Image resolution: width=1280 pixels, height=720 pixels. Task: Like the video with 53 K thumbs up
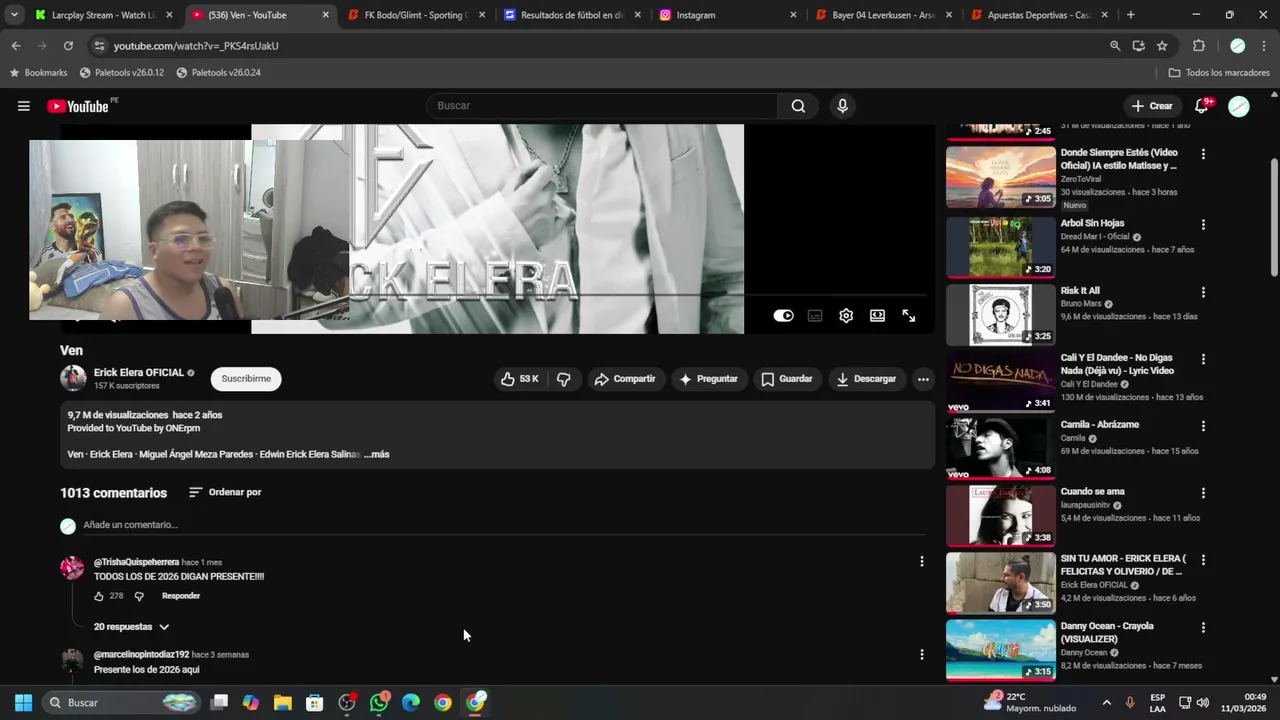tap(520, 379)
